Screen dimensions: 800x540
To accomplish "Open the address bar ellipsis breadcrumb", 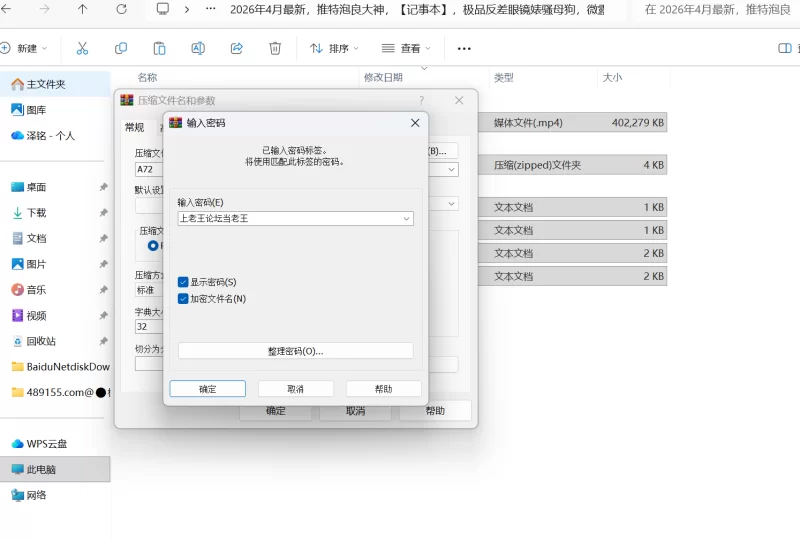I will point(210,9).
